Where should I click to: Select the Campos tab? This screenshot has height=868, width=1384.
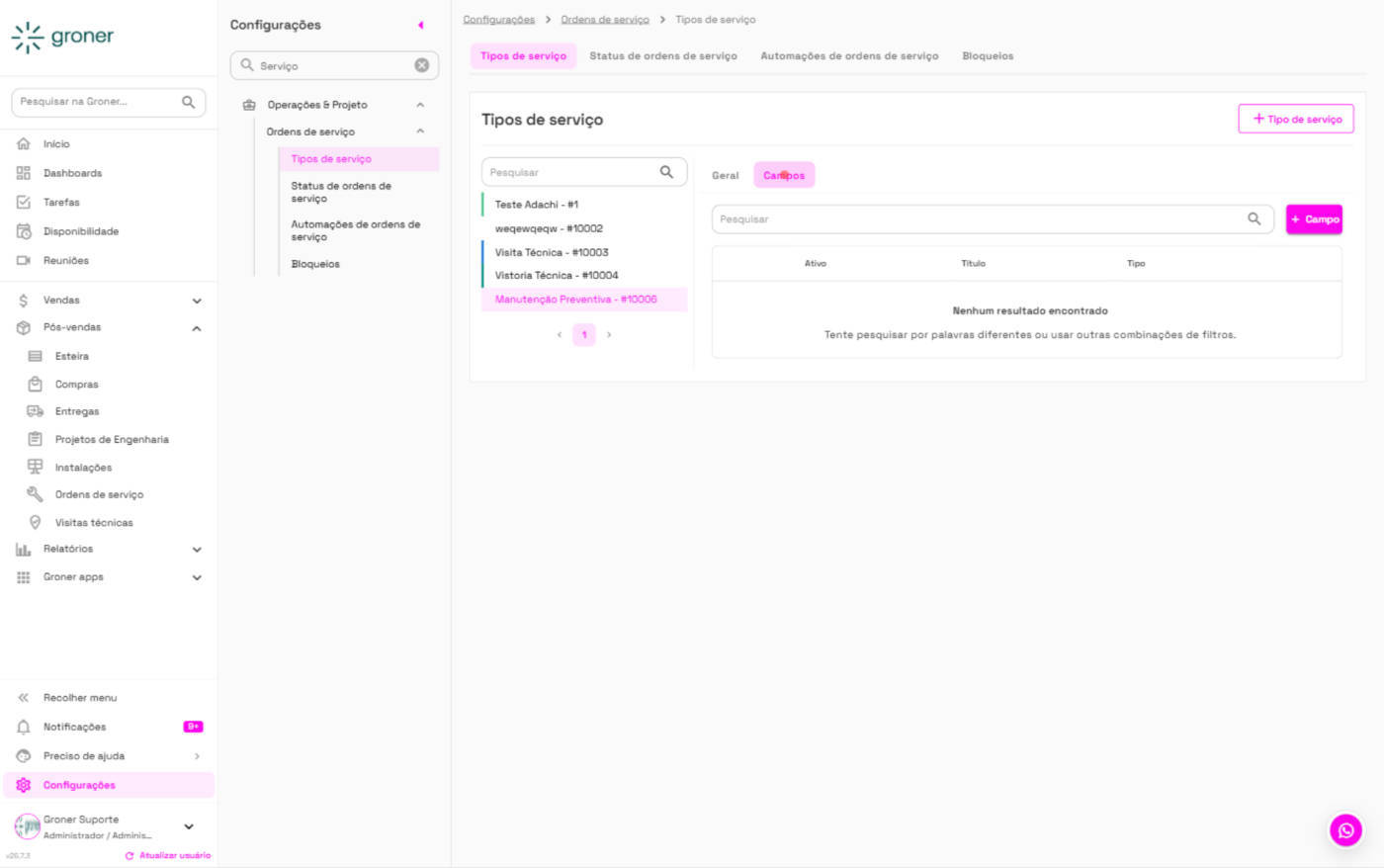tap(784, 175)
